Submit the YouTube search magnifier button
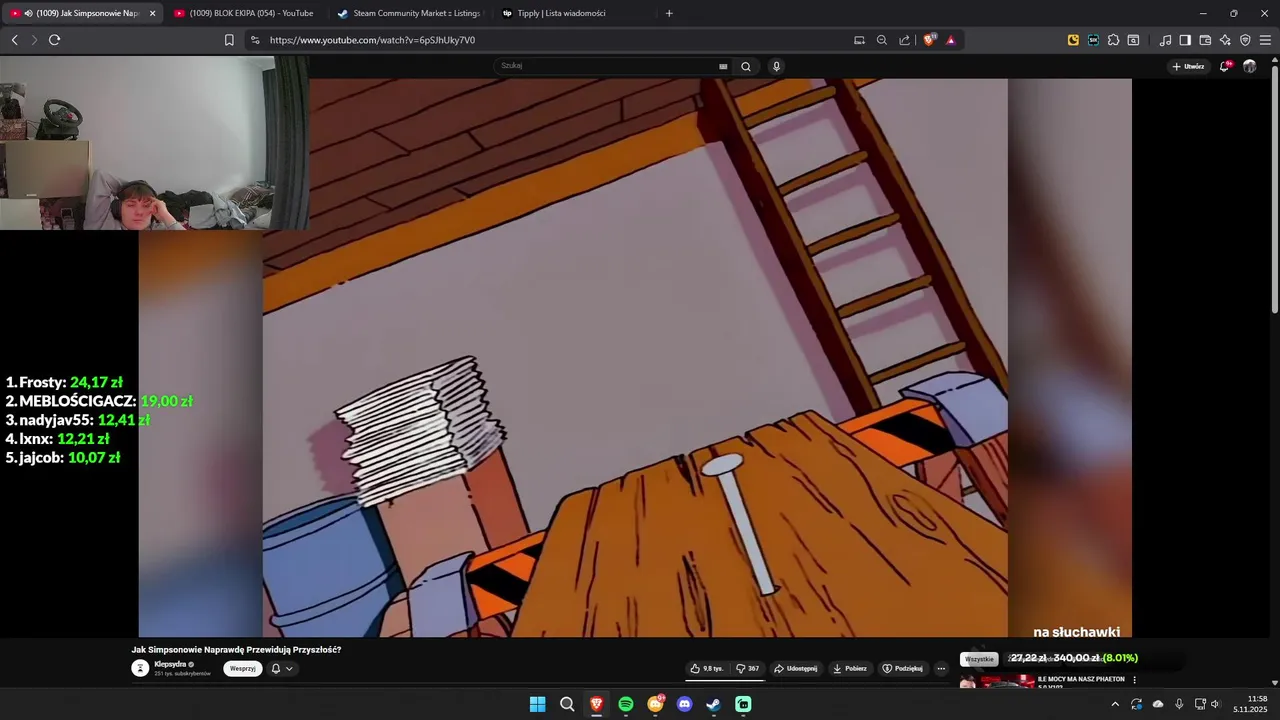The width and height of the screenshot is (1280, 720). pyautogui.click(x=746, y=66)
